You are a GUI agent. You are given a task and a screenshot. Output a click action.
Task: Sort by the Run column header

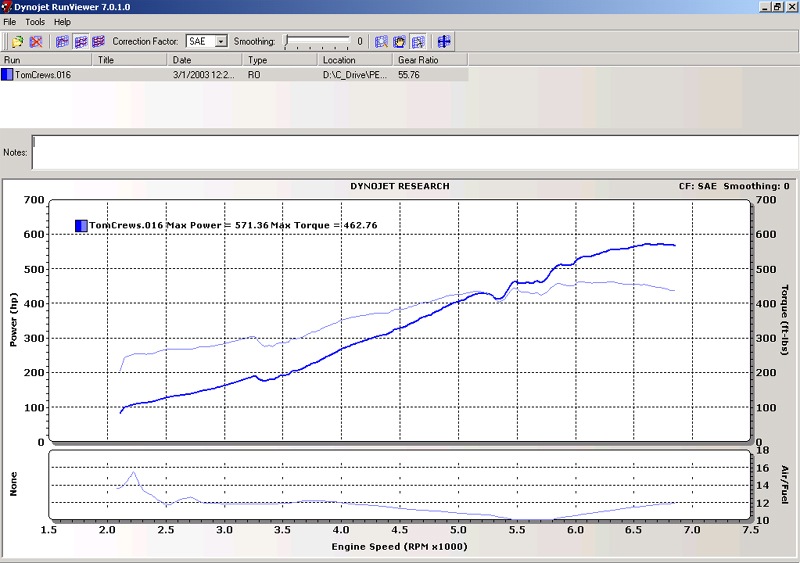click(x=46, y=60)
